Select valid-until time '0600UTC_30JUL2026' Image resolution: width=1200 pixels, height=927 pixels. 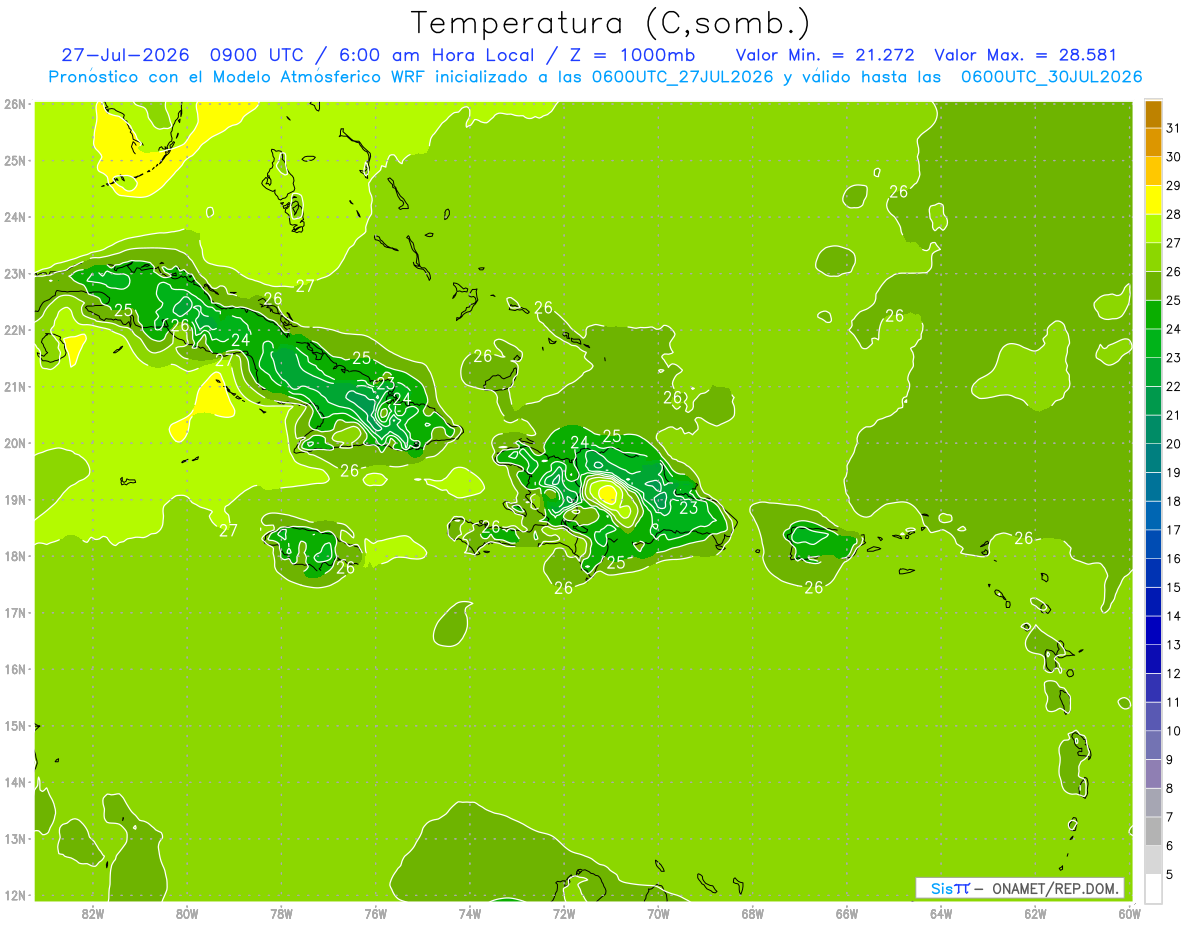[1051, 77]
